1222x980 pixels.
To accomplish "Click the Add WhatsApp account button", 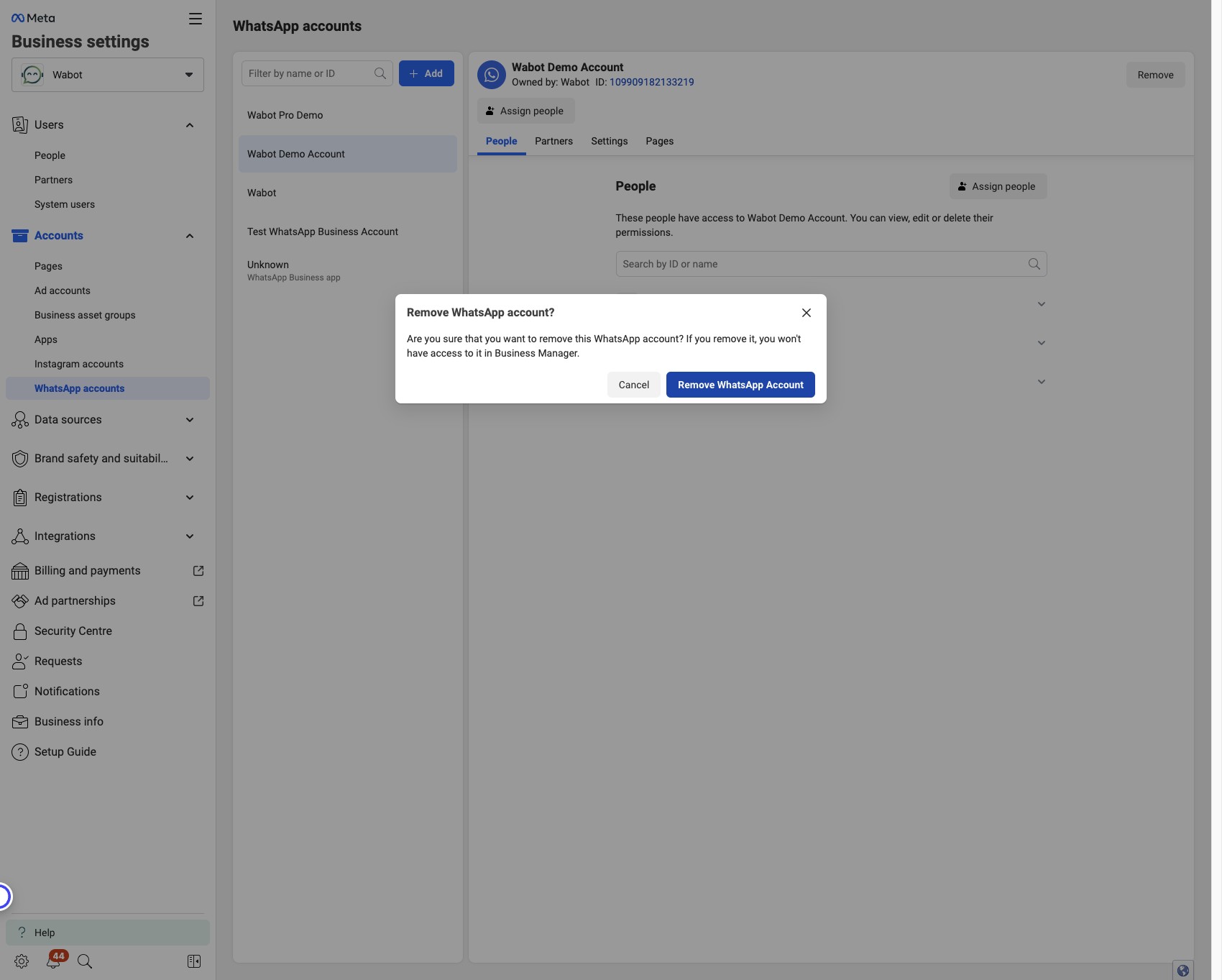I will click(426, 73).
